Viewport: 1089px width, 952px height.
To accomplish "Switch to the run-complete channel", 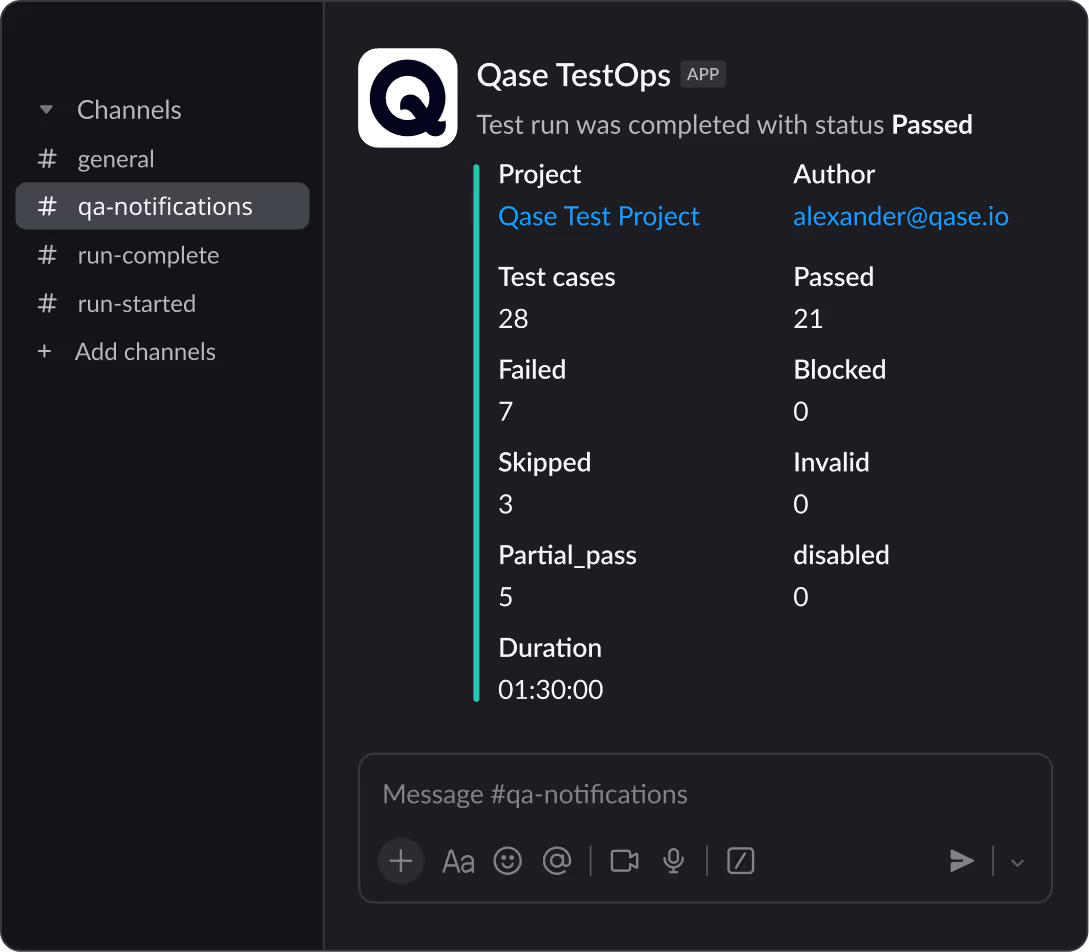I will pyautogui.click(x=148, y=255).
